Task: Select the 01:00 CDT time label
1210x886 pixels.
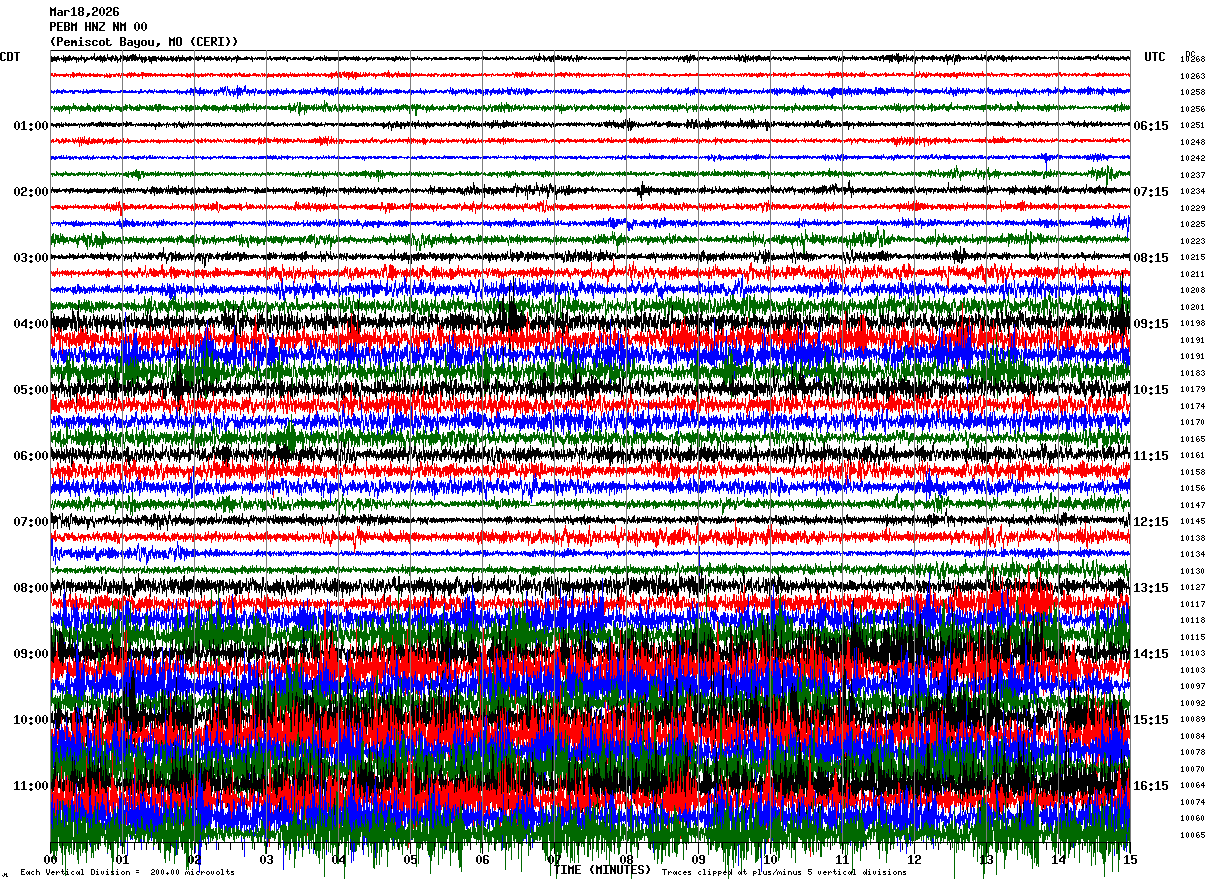Action: click(x=31, y=126)
